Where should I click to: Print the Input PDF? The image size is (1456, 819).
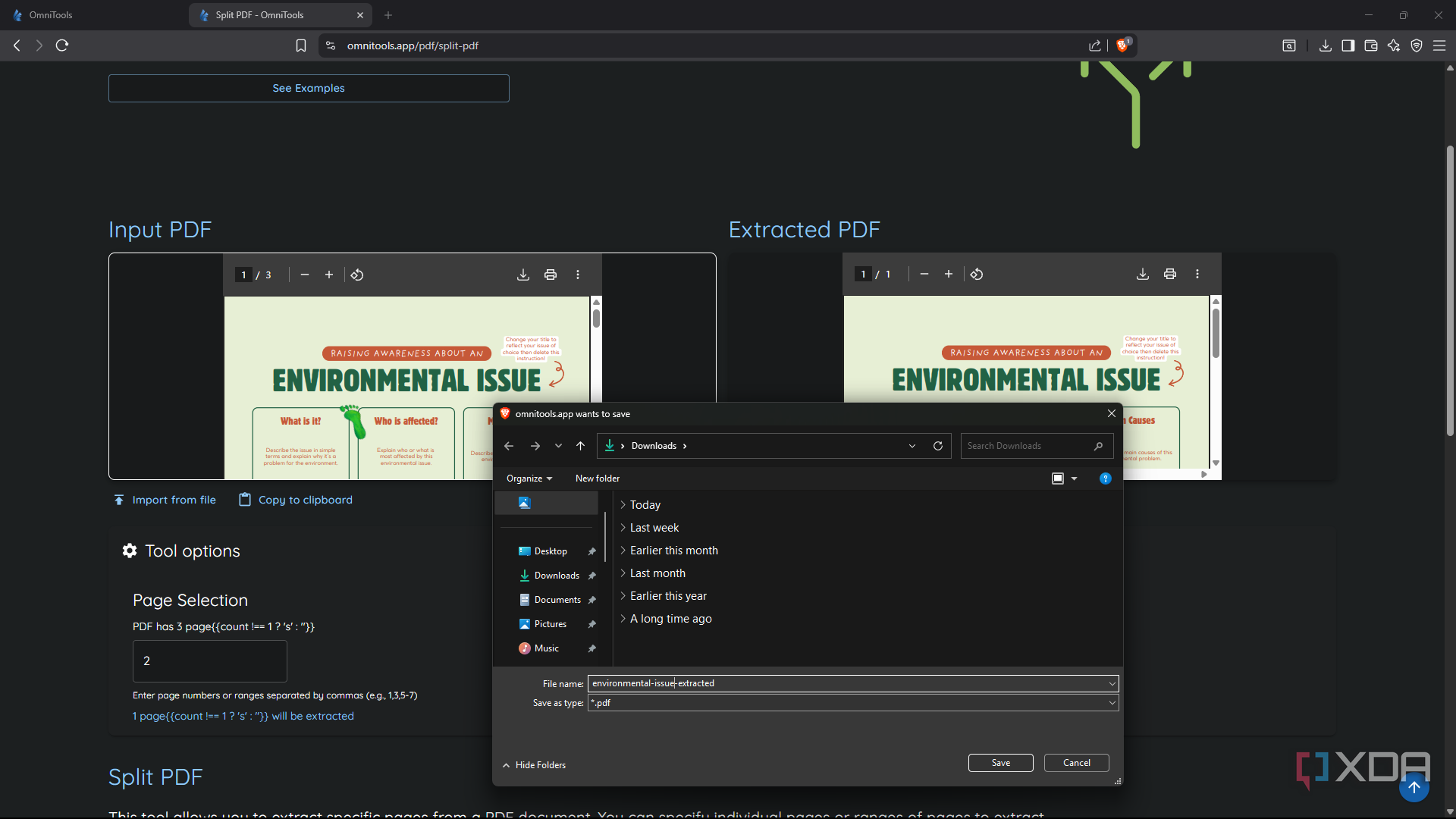coord(551,275)
